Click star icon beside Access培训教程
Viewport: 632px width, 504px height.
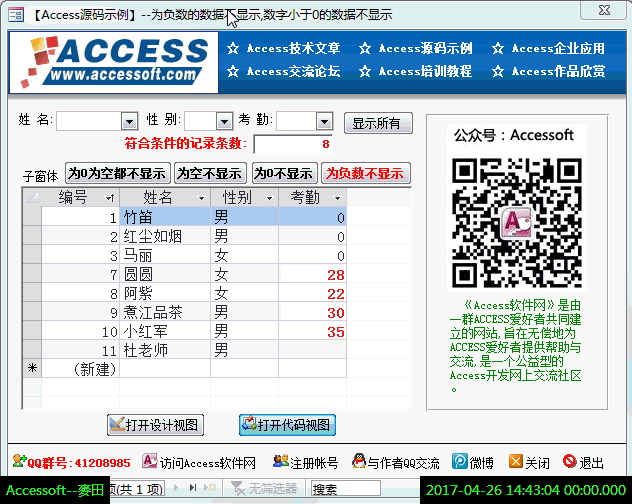click(365, 72)
